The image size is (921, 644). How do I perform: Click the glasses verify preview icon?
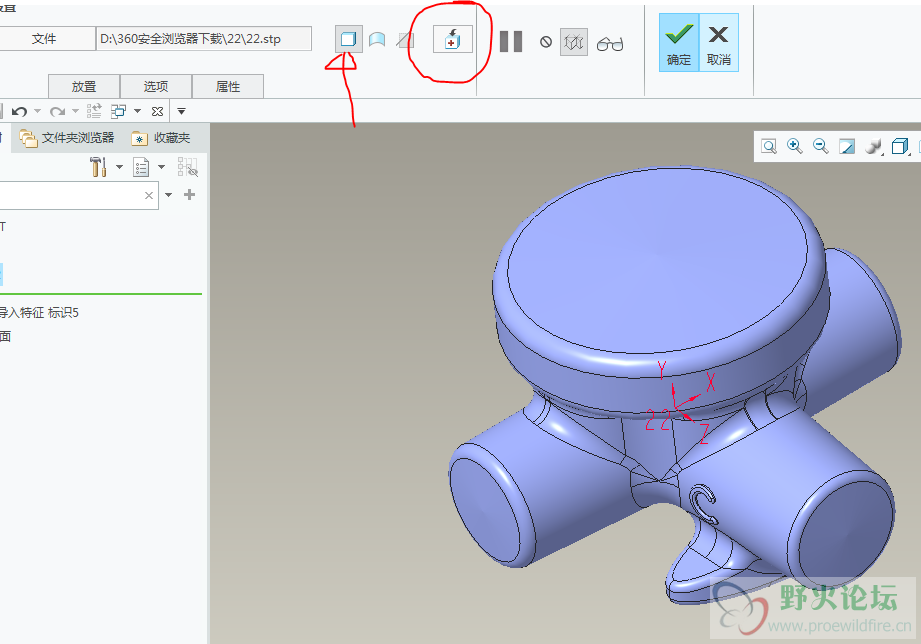point(610,44)
